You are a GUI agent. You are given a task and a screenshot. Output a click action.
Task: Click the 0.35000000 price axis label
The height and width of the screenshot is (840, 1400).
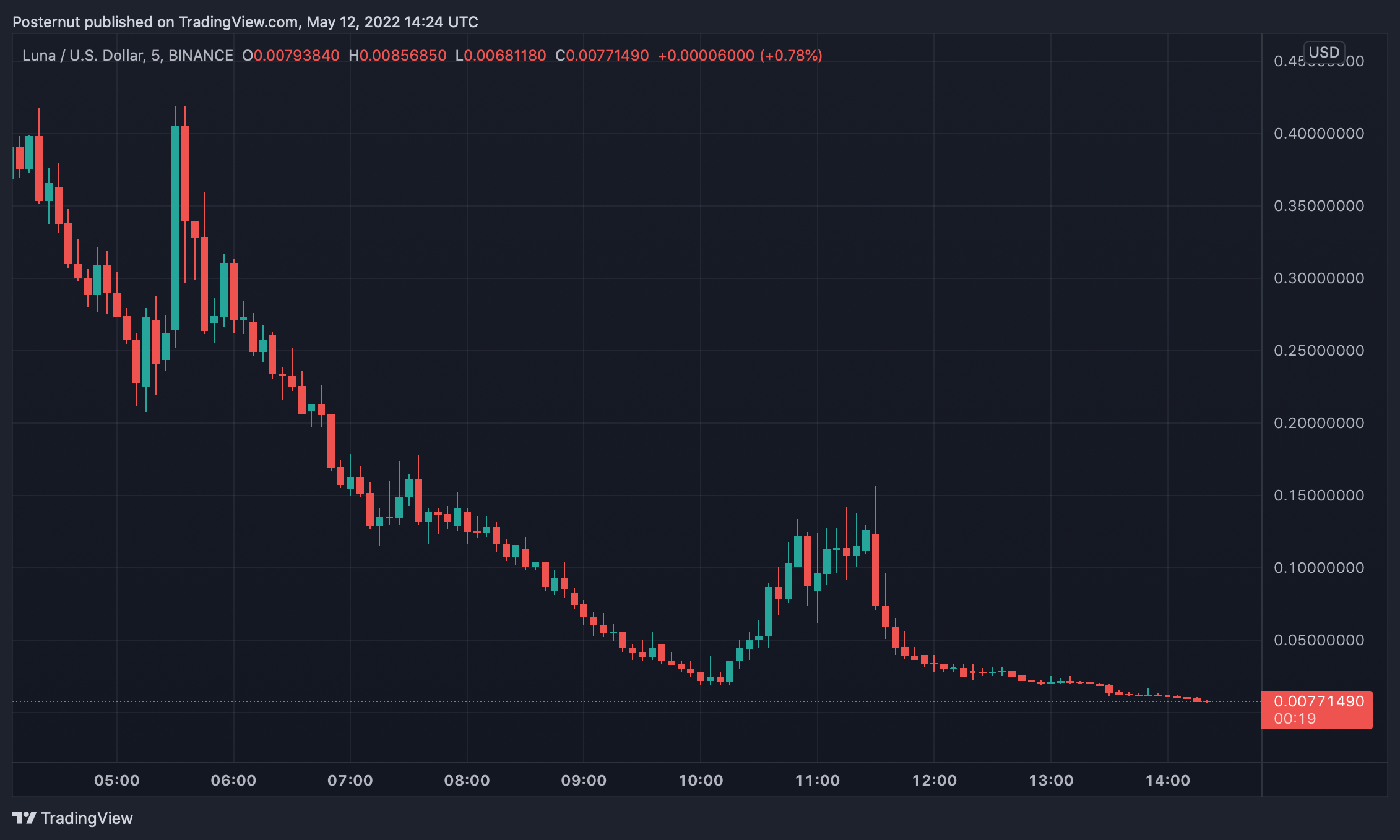[x=1319, y=205]
